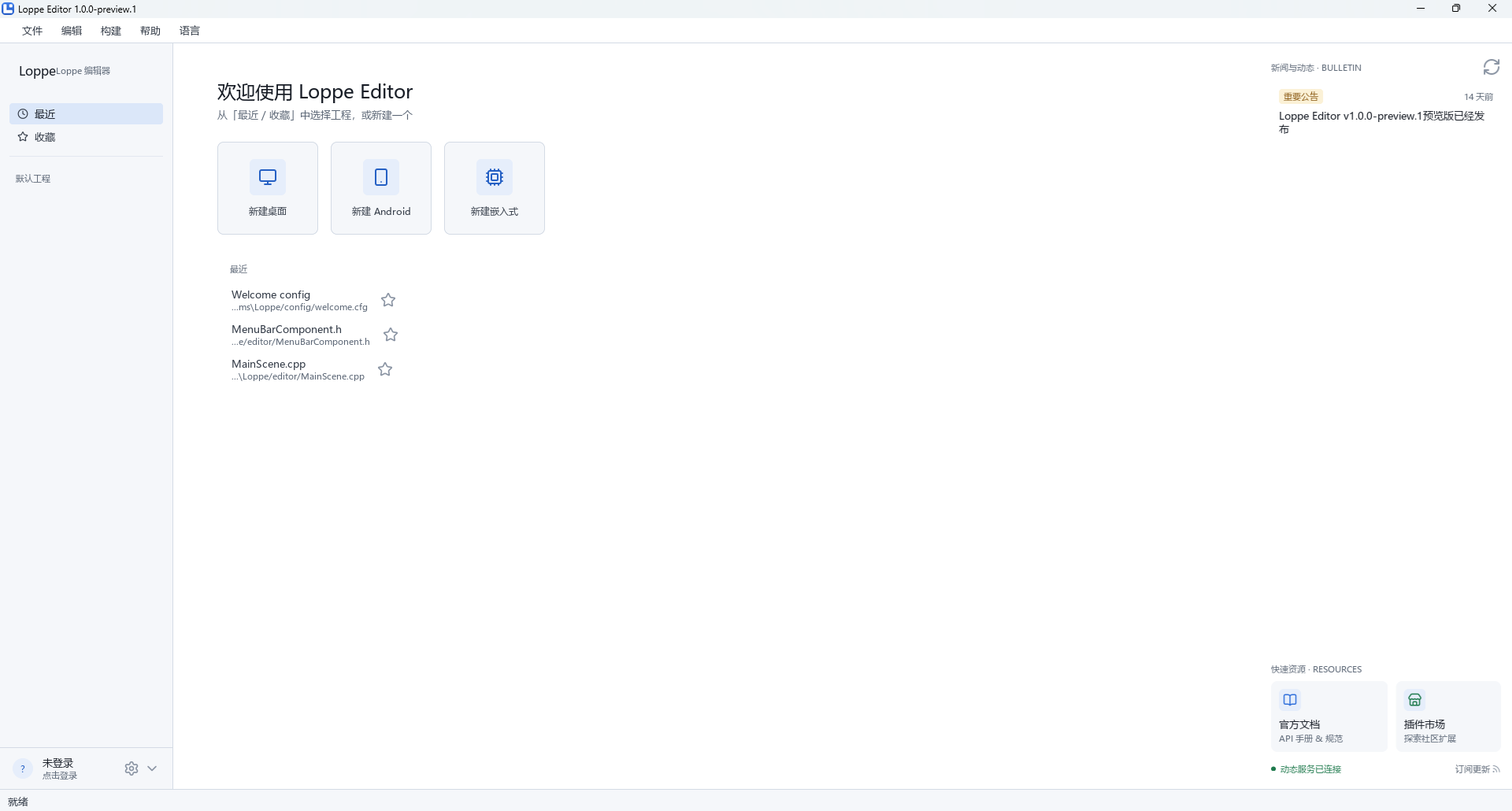The image size is (1512, 811).
Task: Open the 文件 menu
Action: 32,31
